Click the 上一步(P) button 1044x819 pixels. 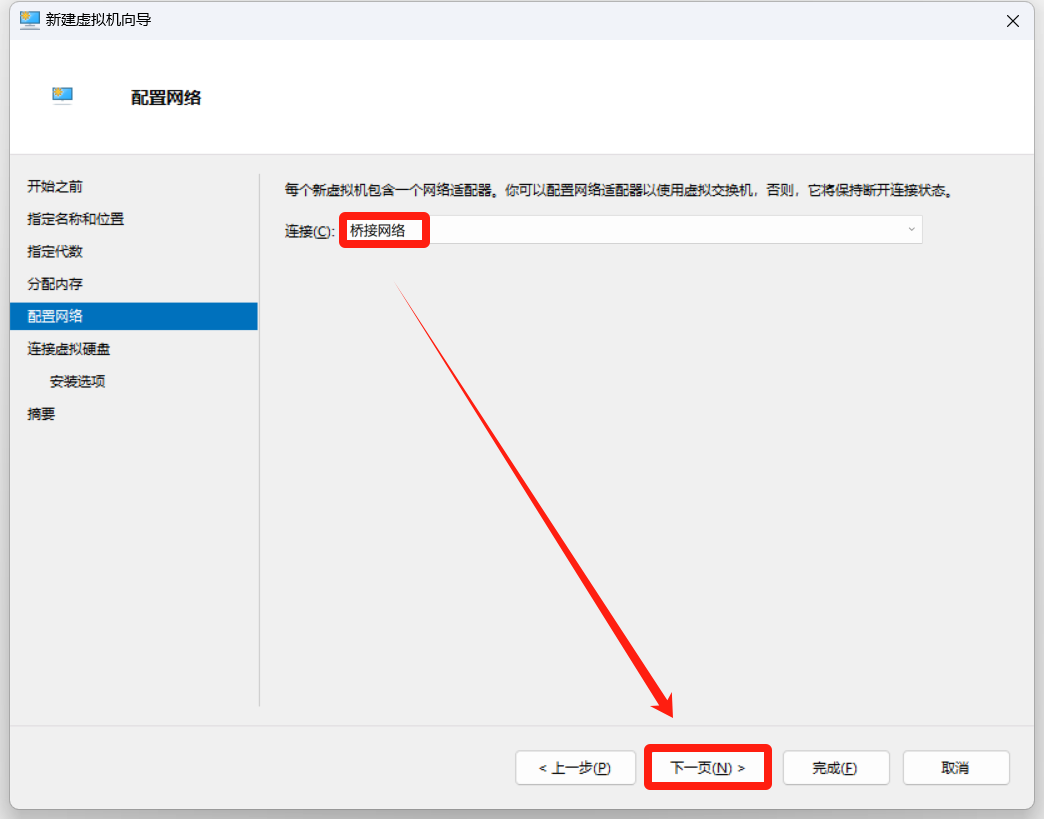tap(575, 768)
